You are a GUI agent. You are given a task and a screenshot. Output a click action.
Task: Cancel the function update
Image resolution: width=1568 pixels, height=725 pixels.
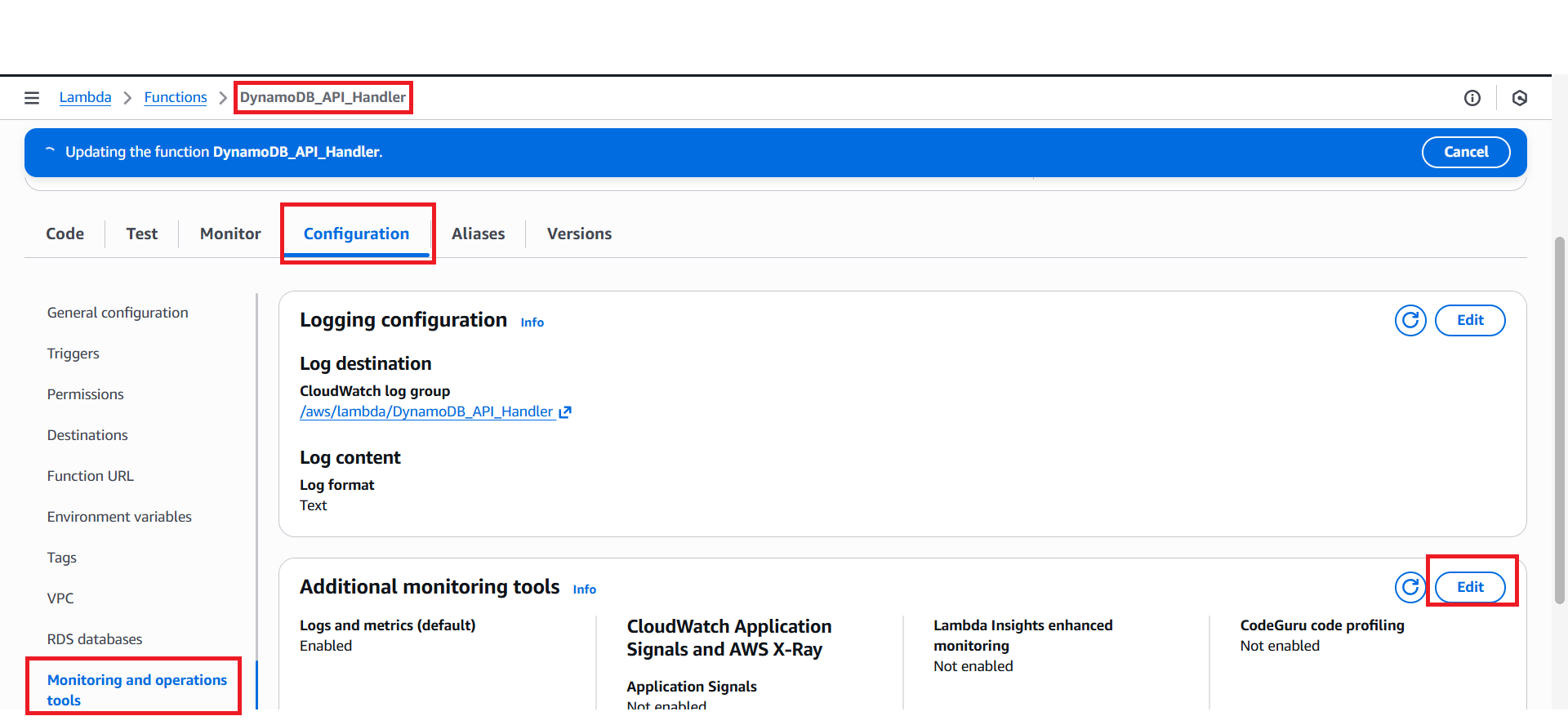click(x=1465, y=152)
